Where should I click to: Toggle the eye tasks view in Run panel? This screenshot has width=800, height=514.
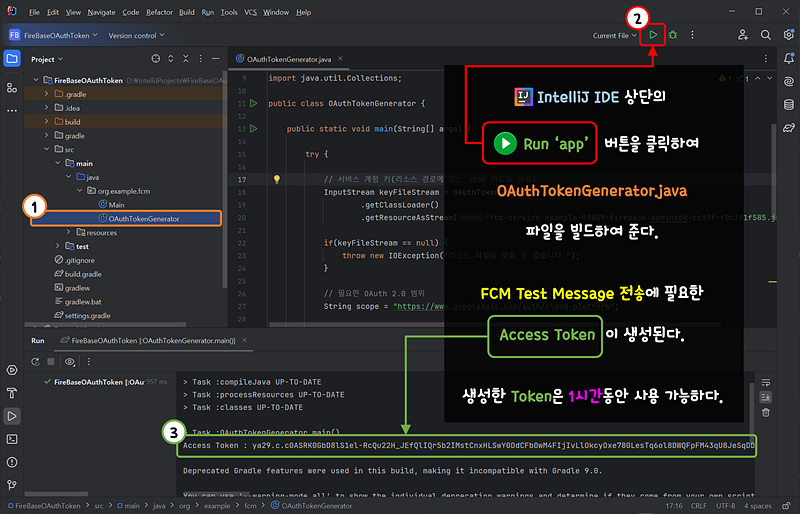coord(70,361)
